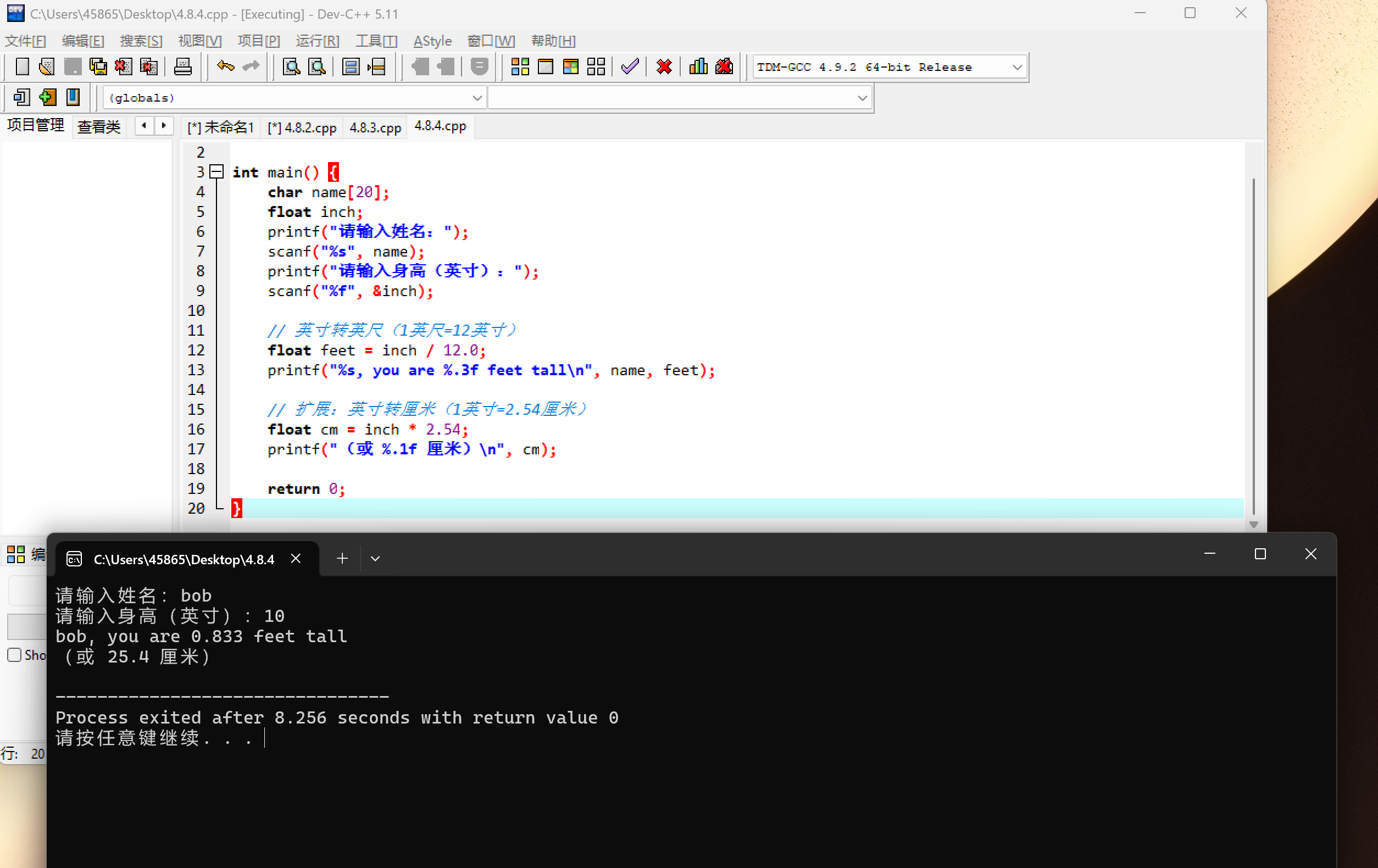Click the Find magnifier icon

coord(291,67)
